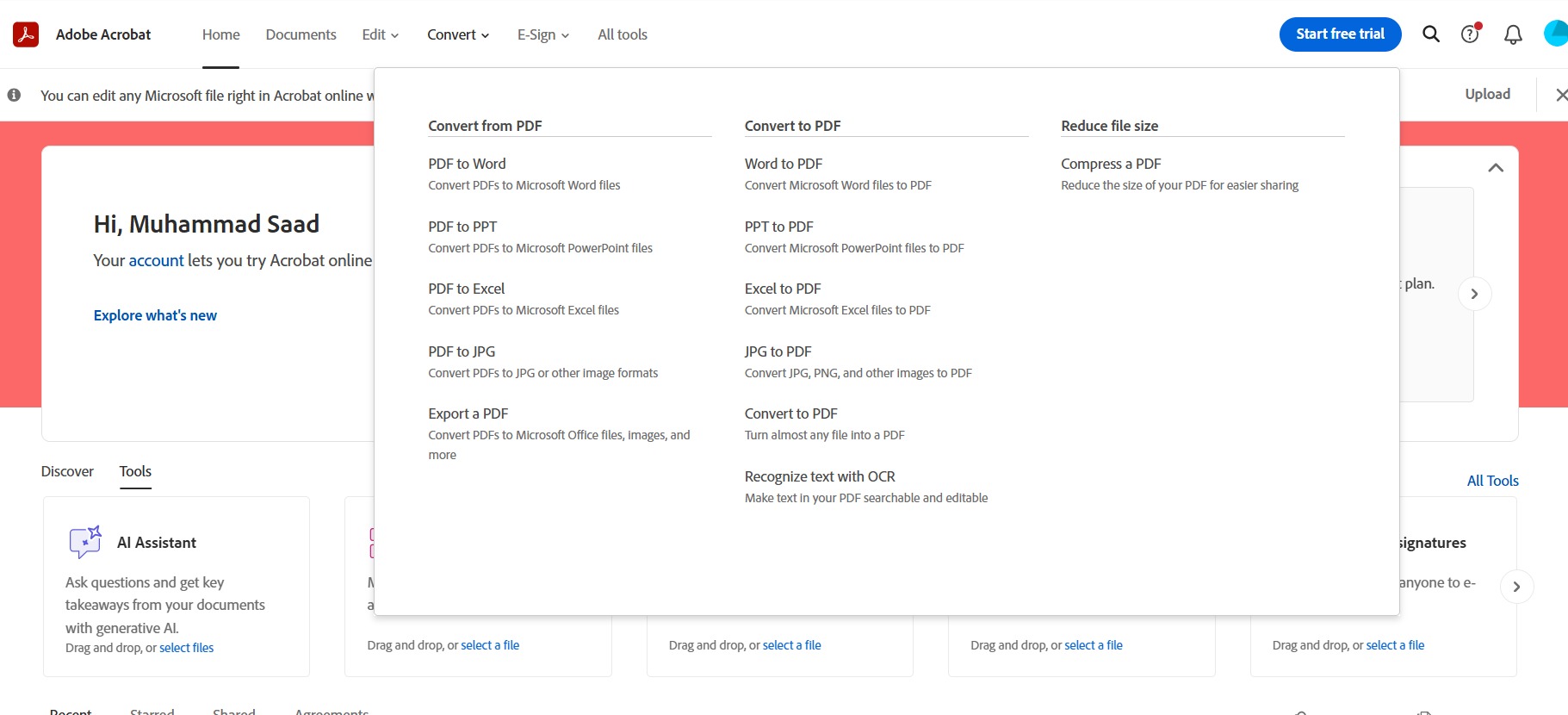Choose PDF to Excel conversion
The height and width of the screenshot is (715, 1568).
[x=466, y=289]
